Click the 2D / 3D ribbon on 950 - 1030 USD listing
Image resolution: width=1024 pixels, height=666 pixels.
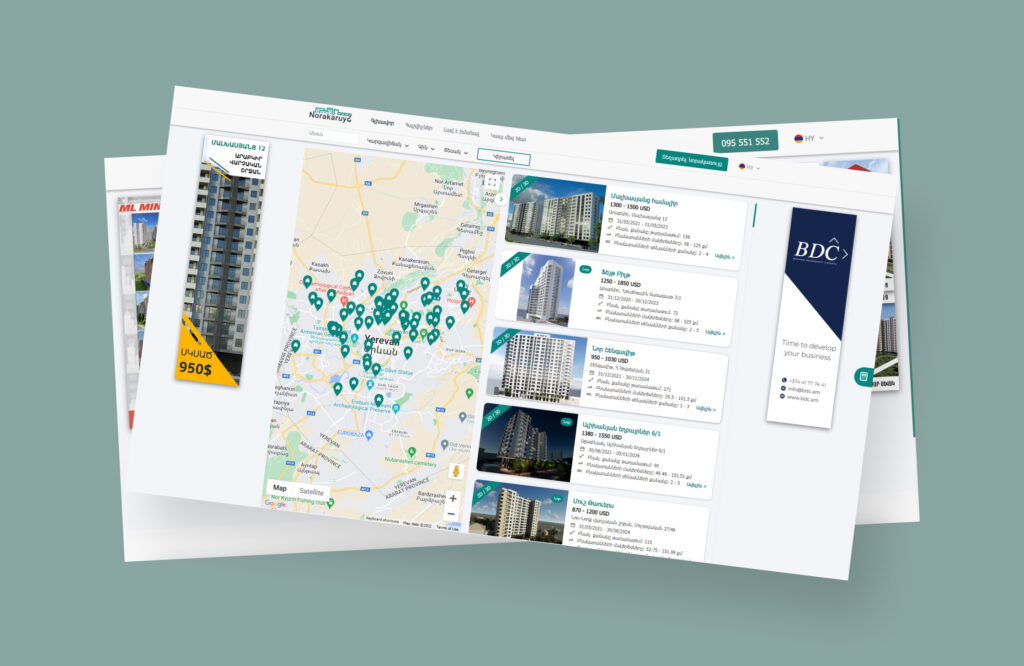click(504, 340)
